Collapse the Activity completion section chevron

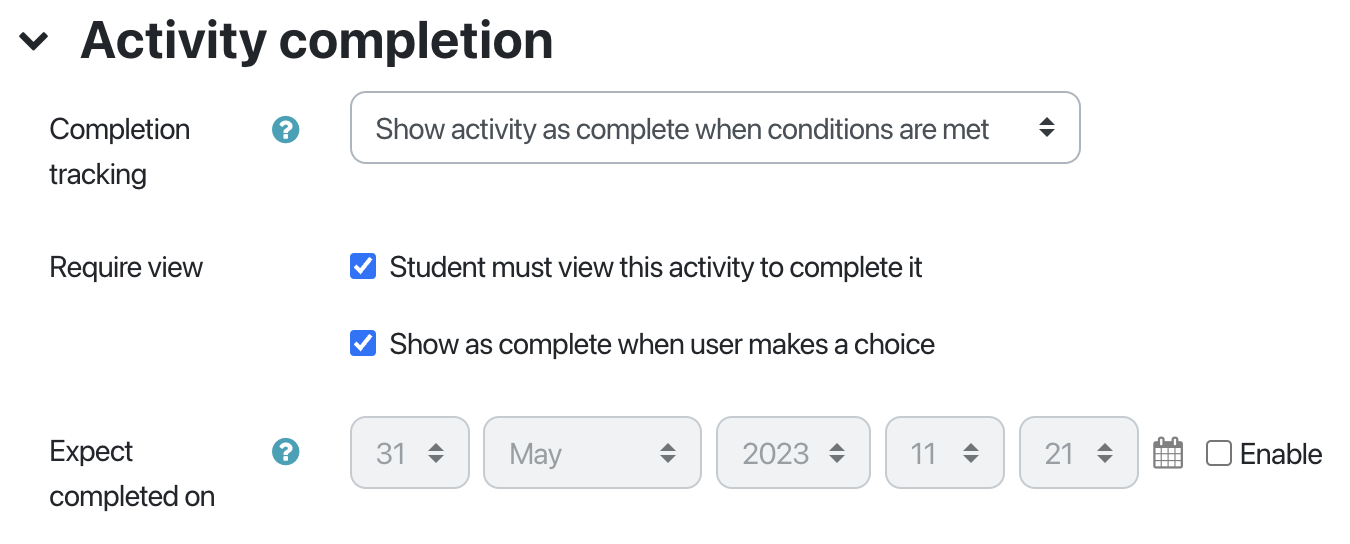click(34, 41)
